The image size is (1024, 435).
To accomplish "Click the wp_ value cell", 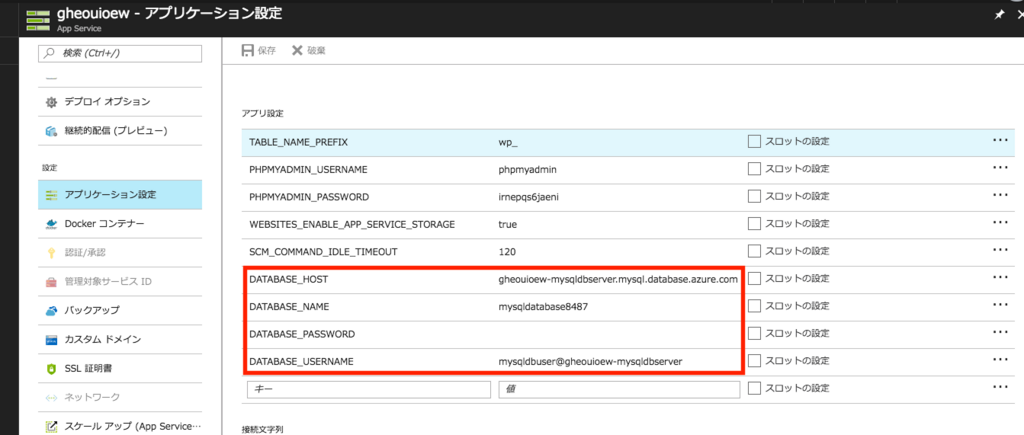I will coord(507,142).
